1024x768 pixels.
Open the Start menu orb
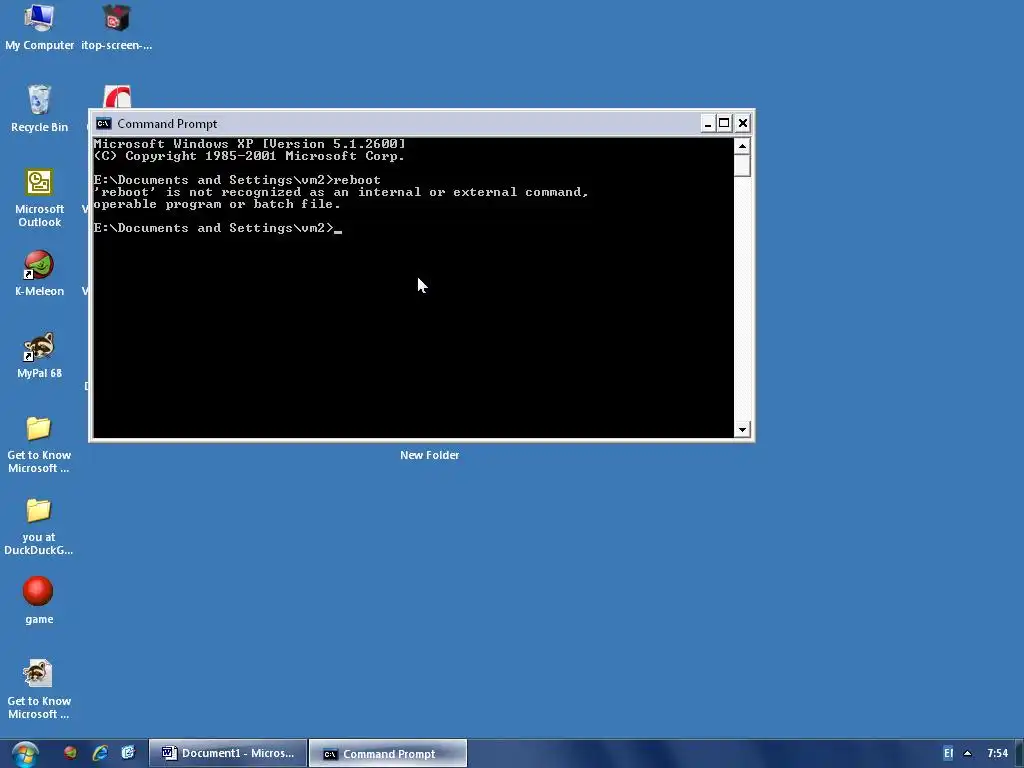tap(25, 754)
